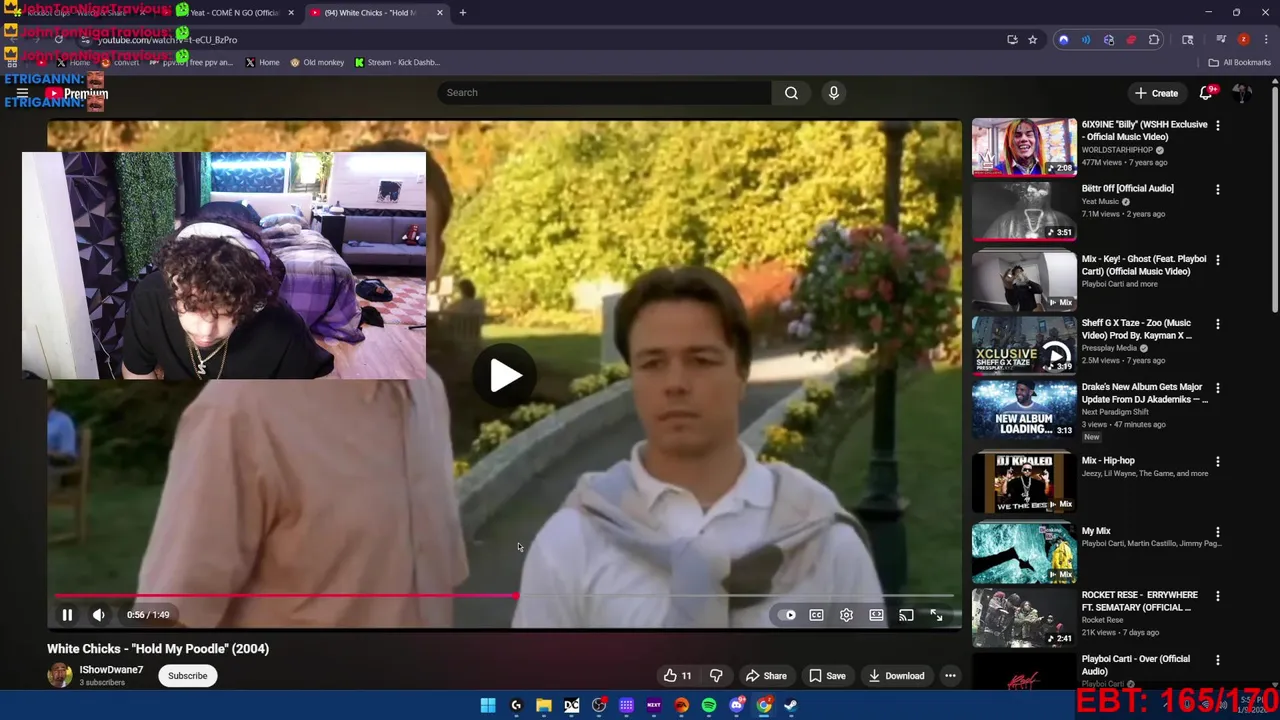The width and height of the screenshot is (1280, 720).
Task: Open Windows Start menu
Action: click(487, 705)
